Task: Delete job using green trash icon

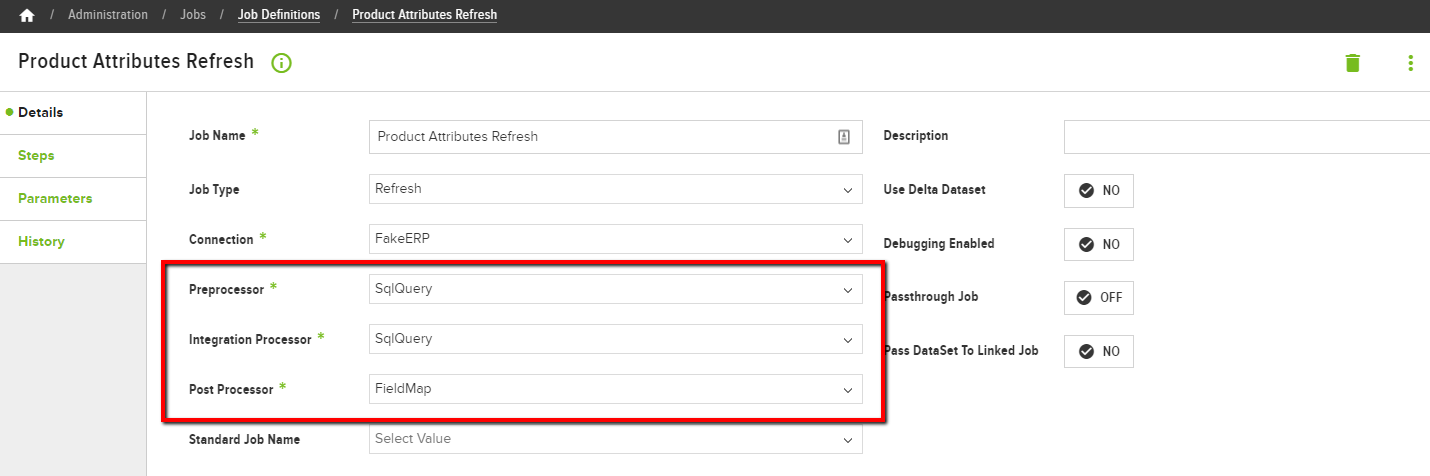Action: [1353, 63]
